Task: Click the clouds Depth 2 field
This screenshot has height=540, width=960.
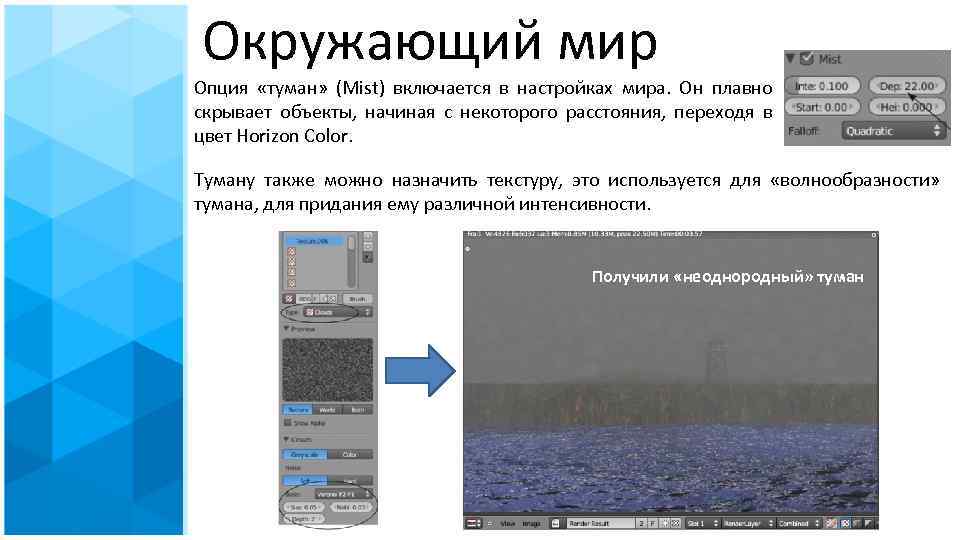Action: pos(304,519)
